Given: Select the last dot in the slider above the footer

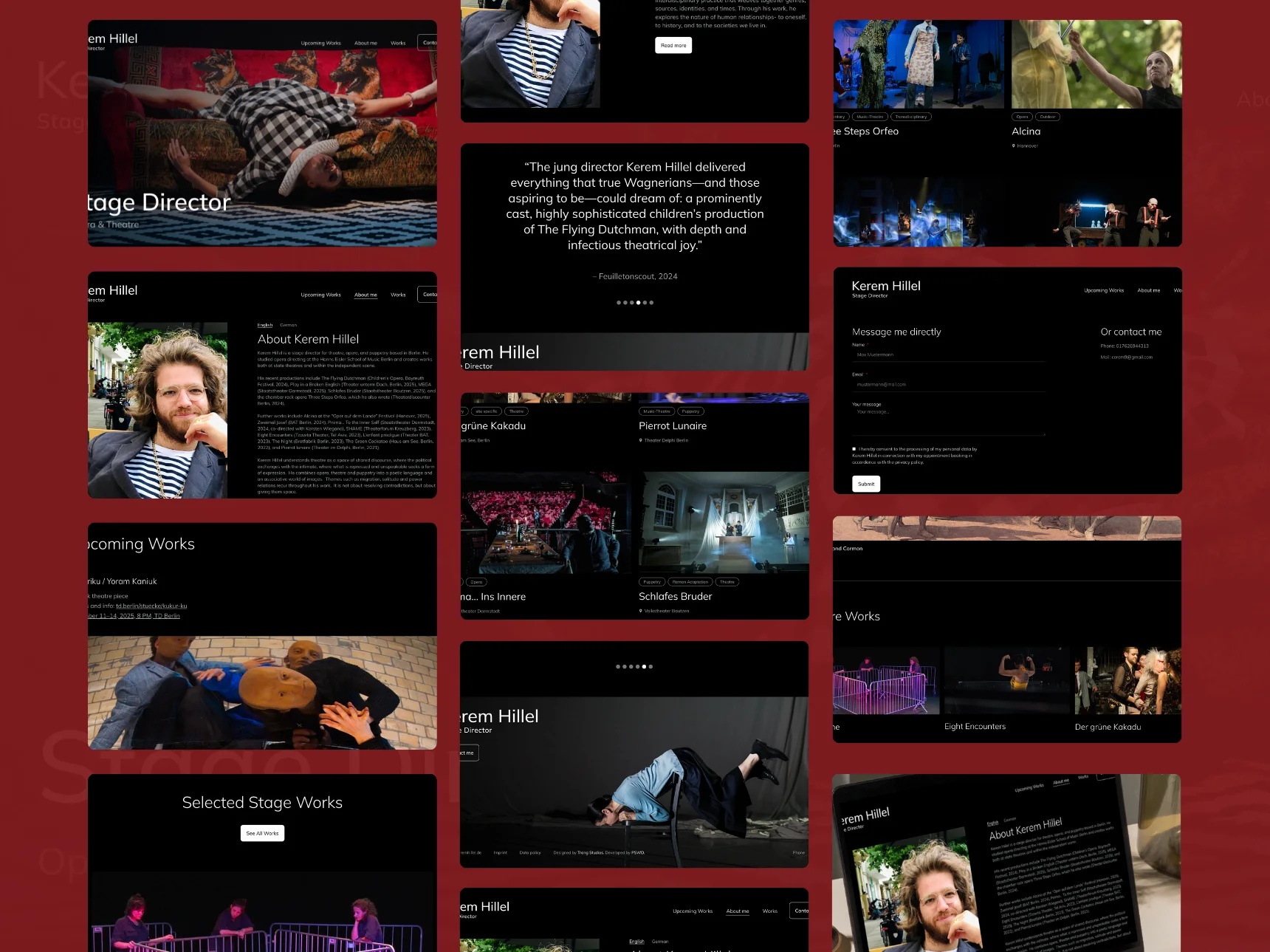Looking at the screenshot, I should (651, 667).
